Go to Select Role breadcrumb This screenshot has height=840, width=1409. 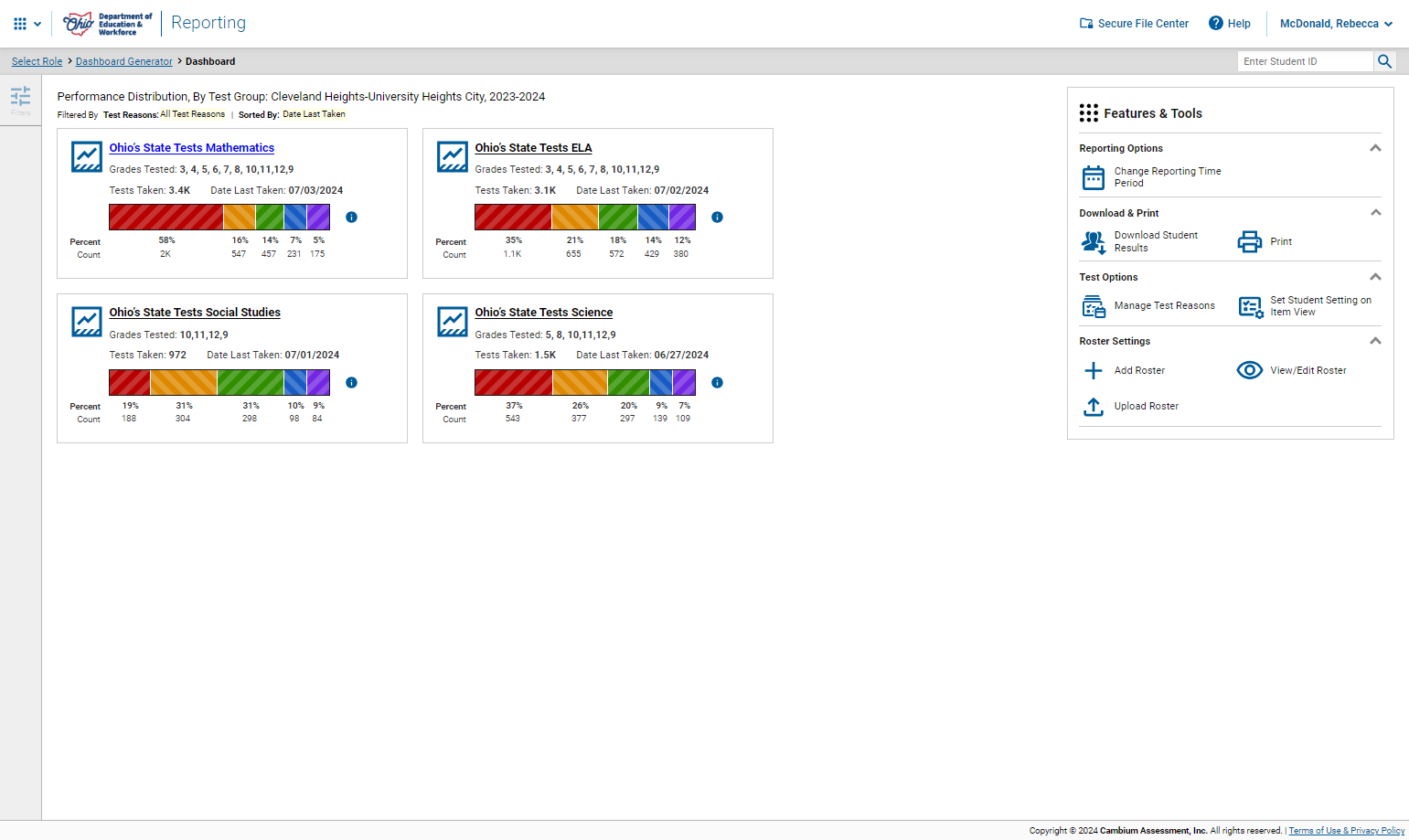coord(37,62)
